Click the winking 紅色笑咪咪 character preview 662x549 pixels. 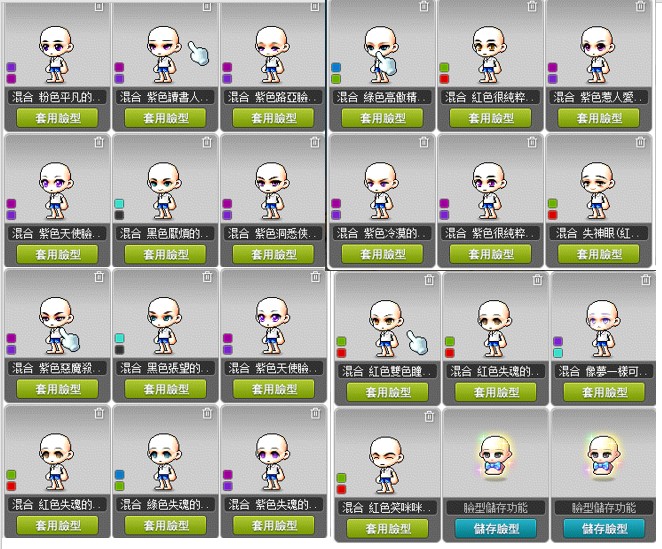[386, 465]
